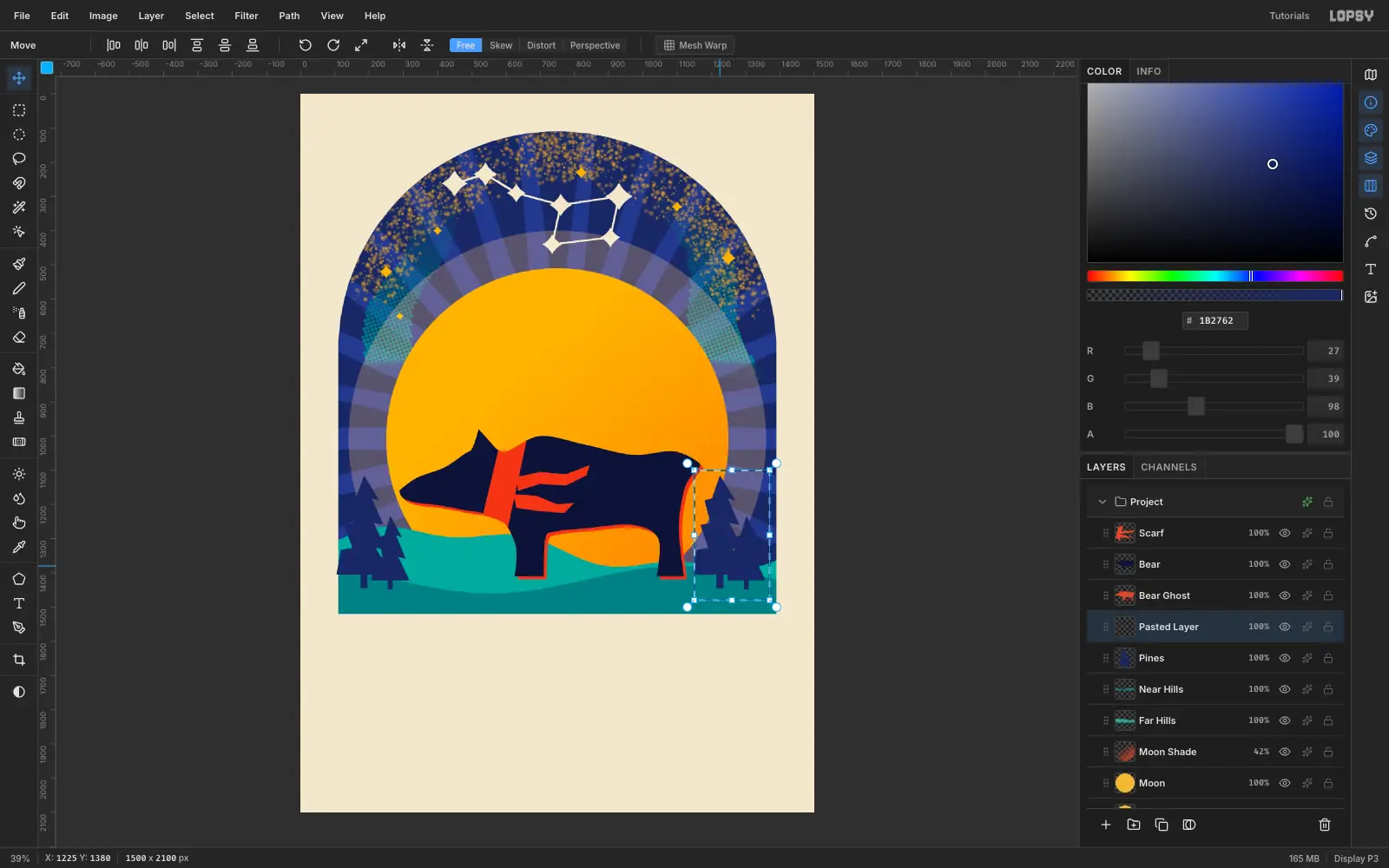Pick the Eyedropper tool

[x=19, y=547]
